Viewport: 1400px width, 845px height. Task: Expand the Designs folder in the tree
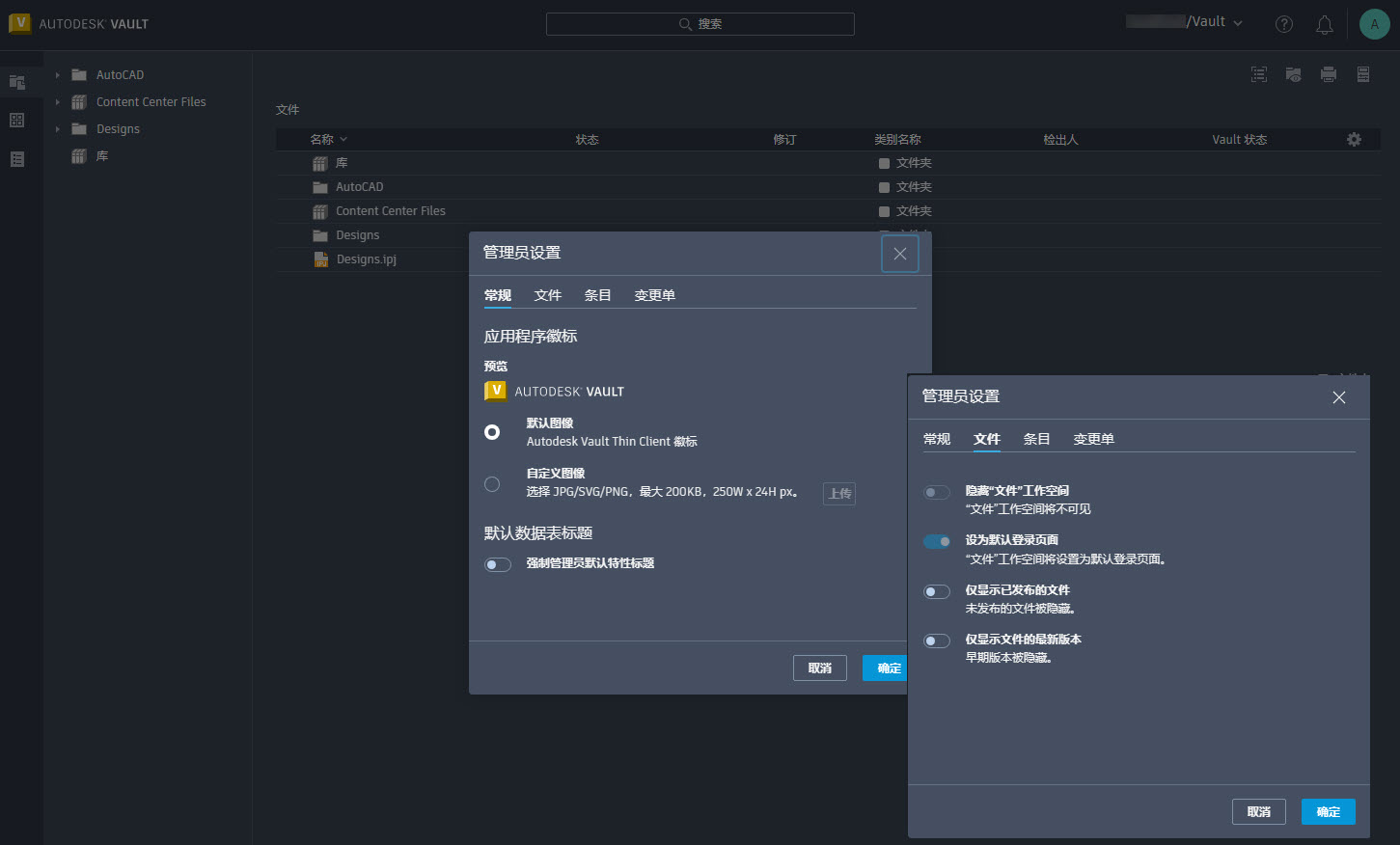click(57, 129)
